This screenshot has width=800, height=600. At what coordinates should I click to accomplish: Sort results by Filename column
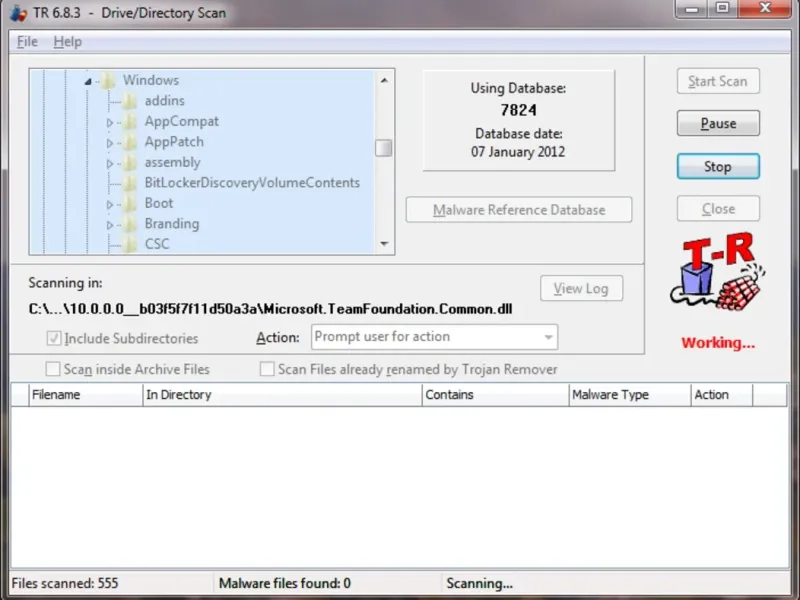coord(86,395)
